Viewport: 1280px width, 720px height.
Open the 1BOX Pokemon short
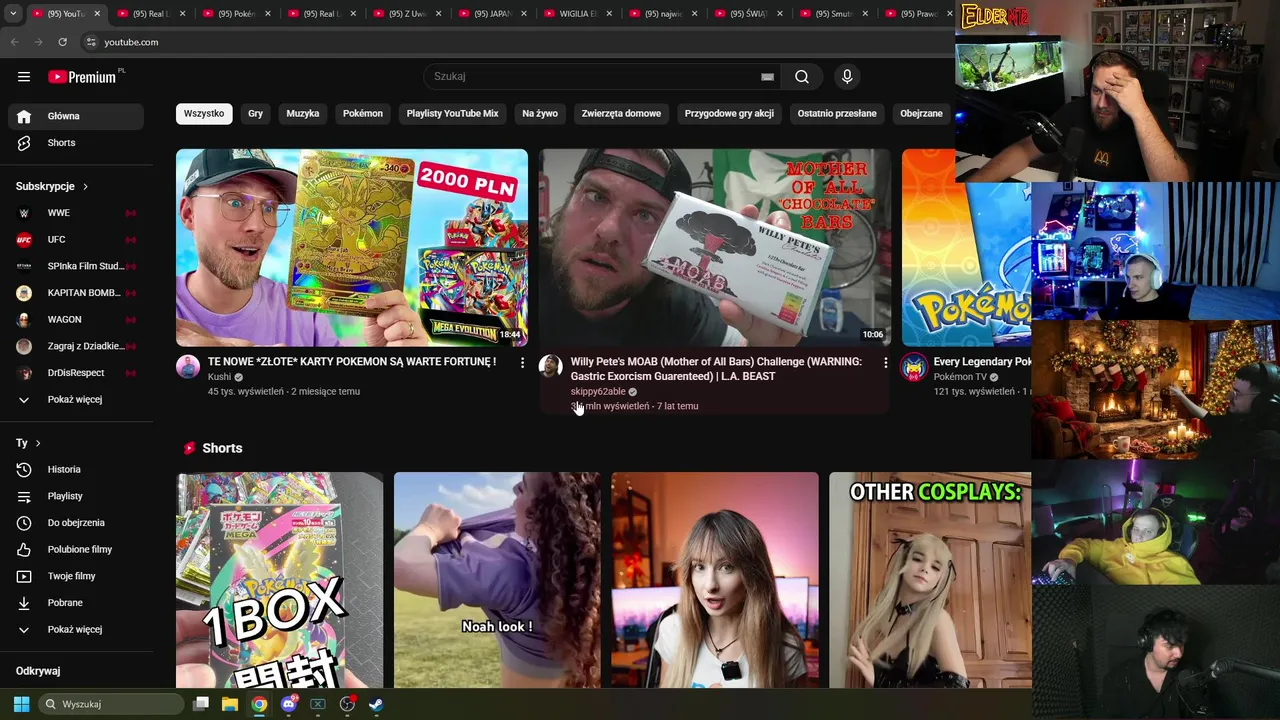(x=280, y=580)
